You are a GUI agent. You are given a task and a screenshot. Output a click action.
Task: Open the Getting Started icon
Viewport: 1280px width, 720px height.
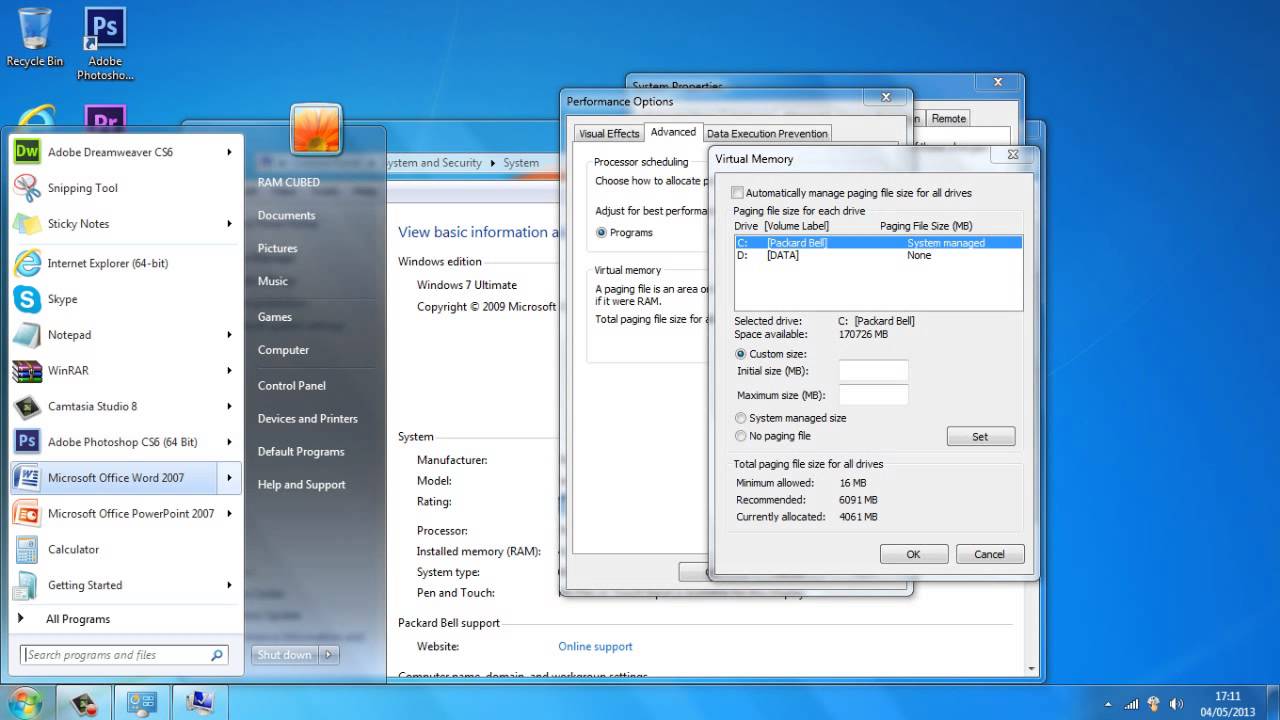pyautogui.click(x=27, y=586)
